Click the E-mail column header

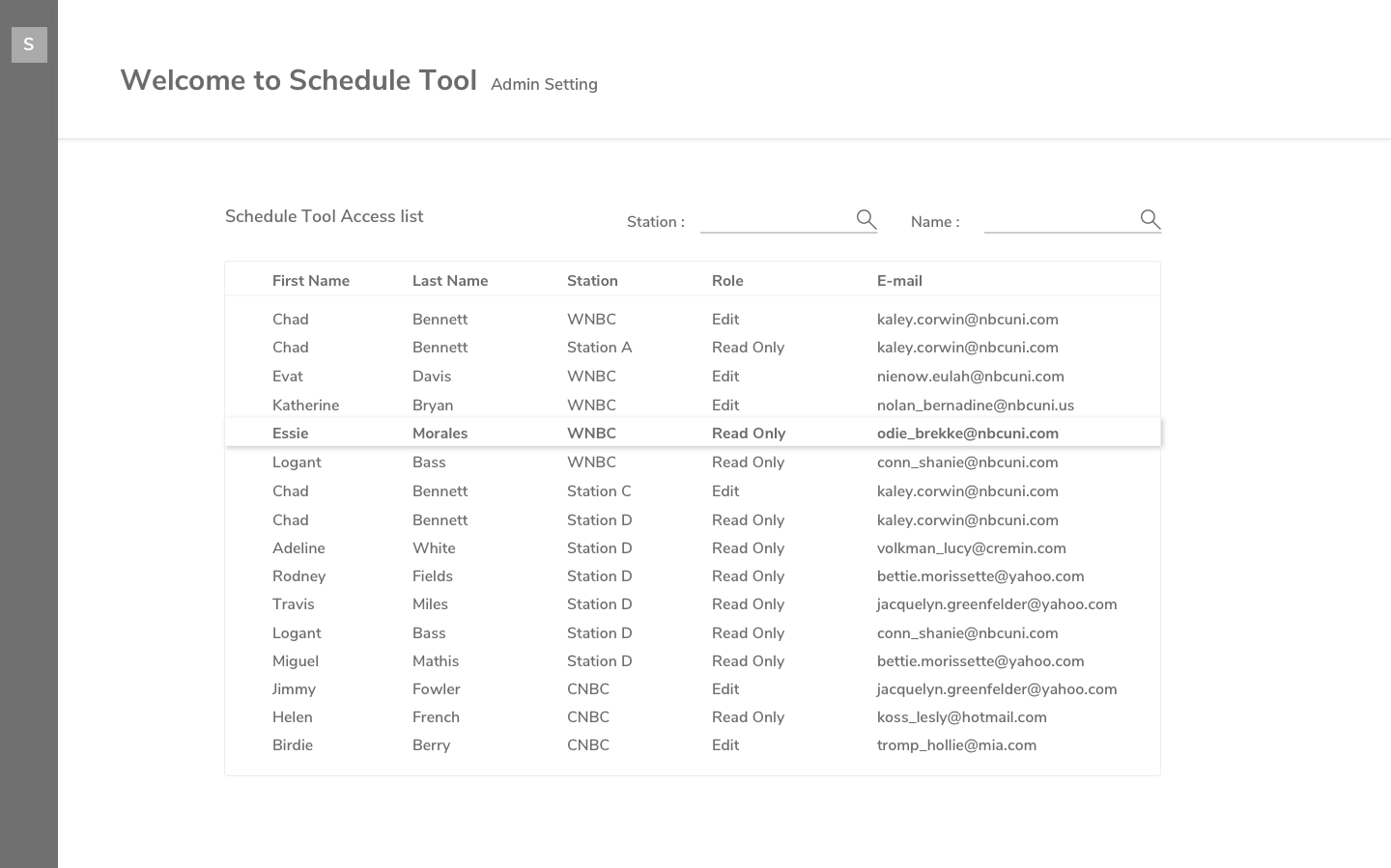point(898,281)
